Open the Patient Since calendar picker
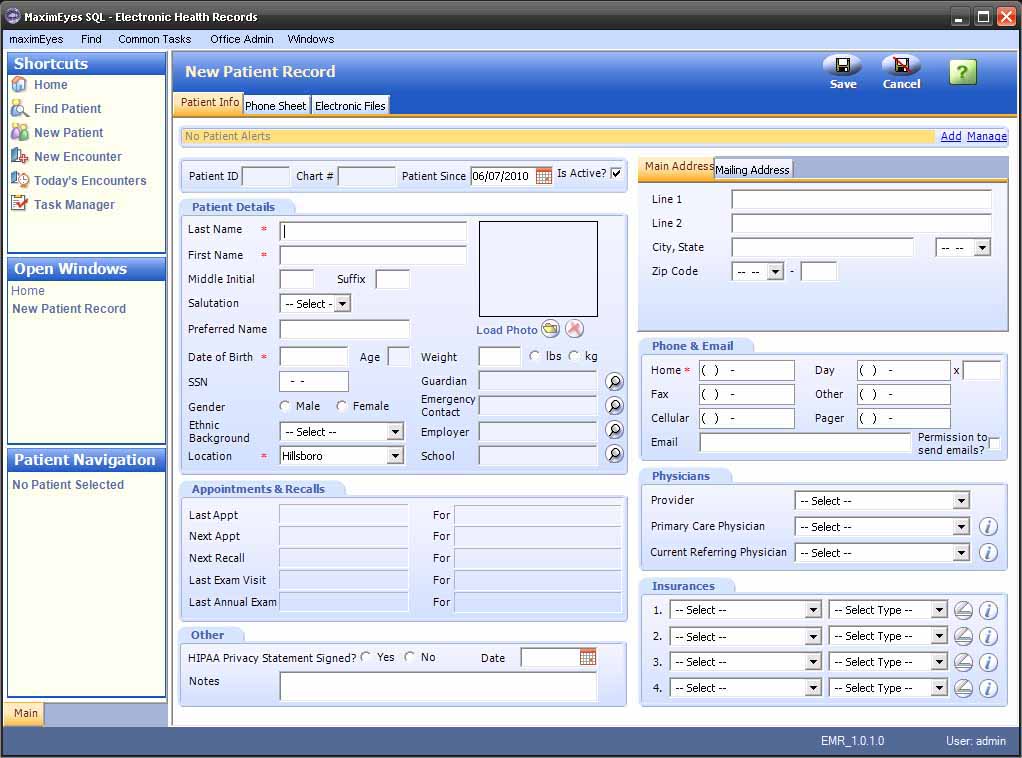 [x=543, y=176]
